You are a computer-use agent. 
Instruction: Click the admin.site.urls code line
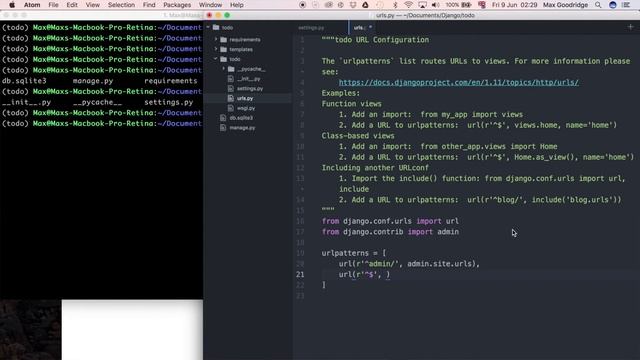click(409, 264)
